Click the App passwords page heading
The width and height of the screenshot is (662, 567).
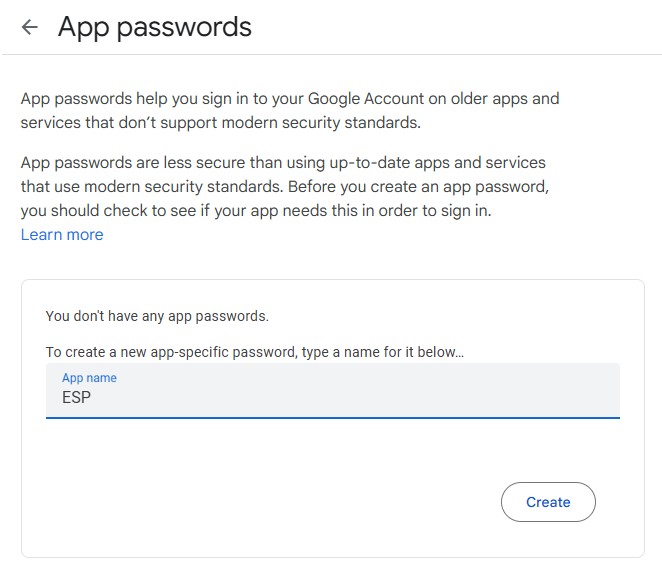155,27
